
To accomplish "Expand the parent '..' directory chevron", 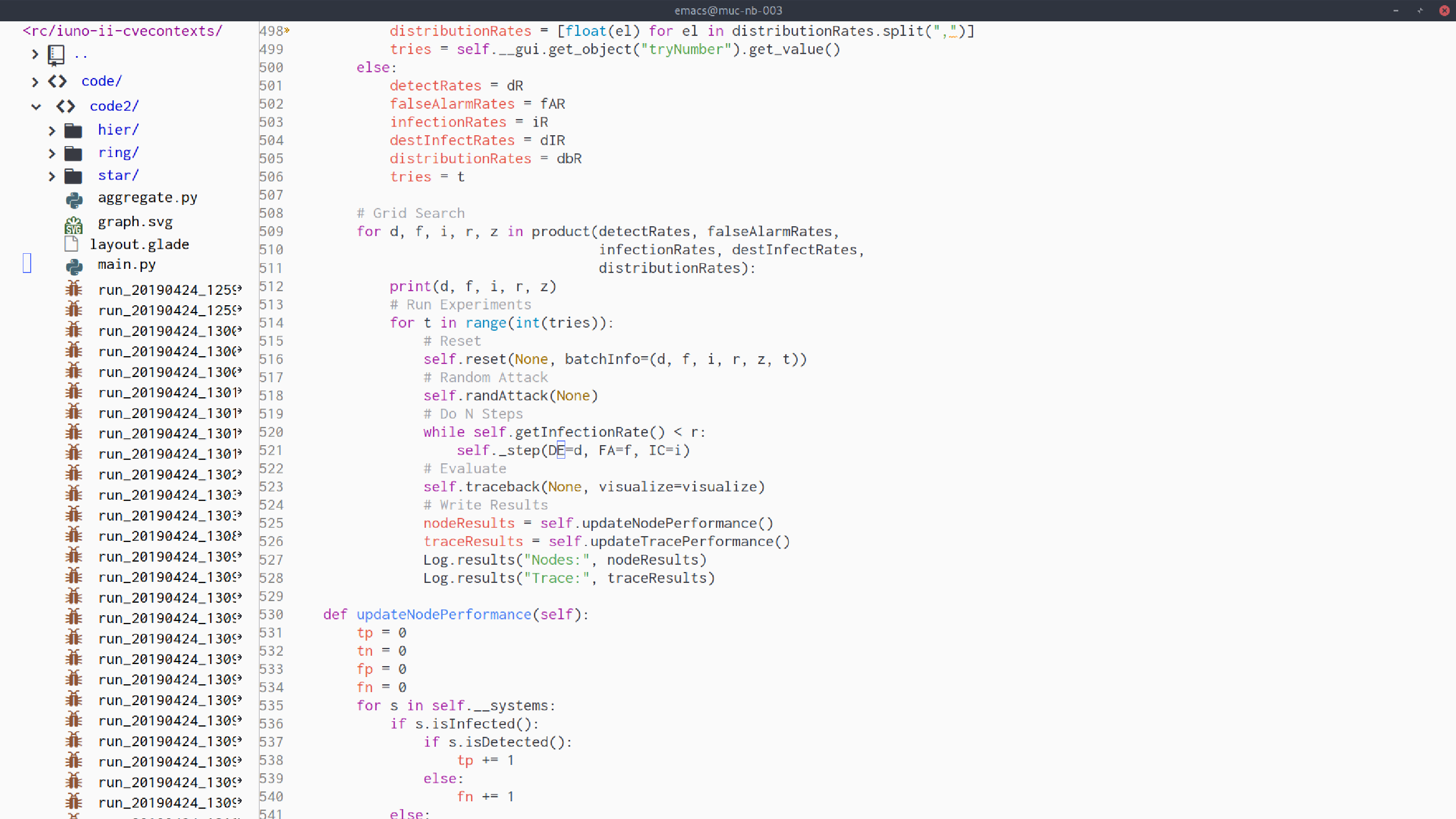I will pyautogui.click(x=35, y=54).
